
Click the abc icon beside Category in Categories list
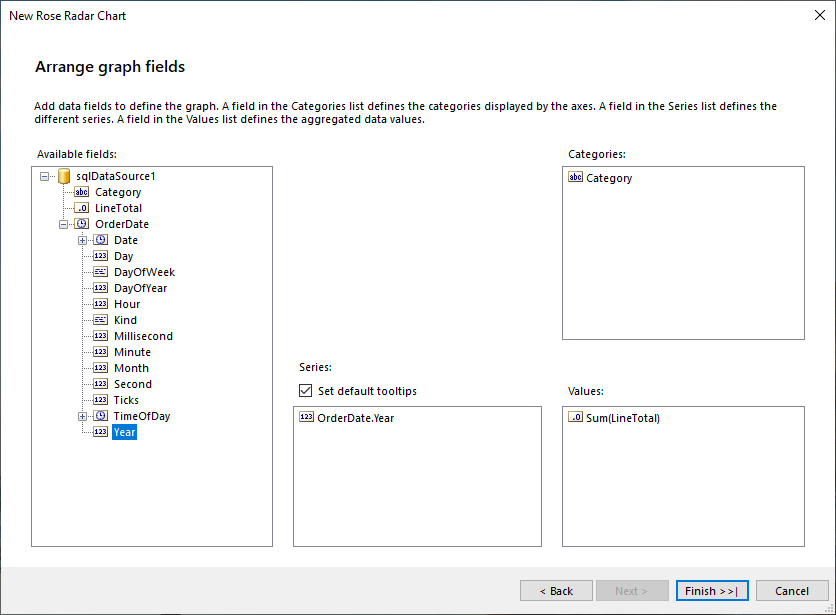[578, 178]
